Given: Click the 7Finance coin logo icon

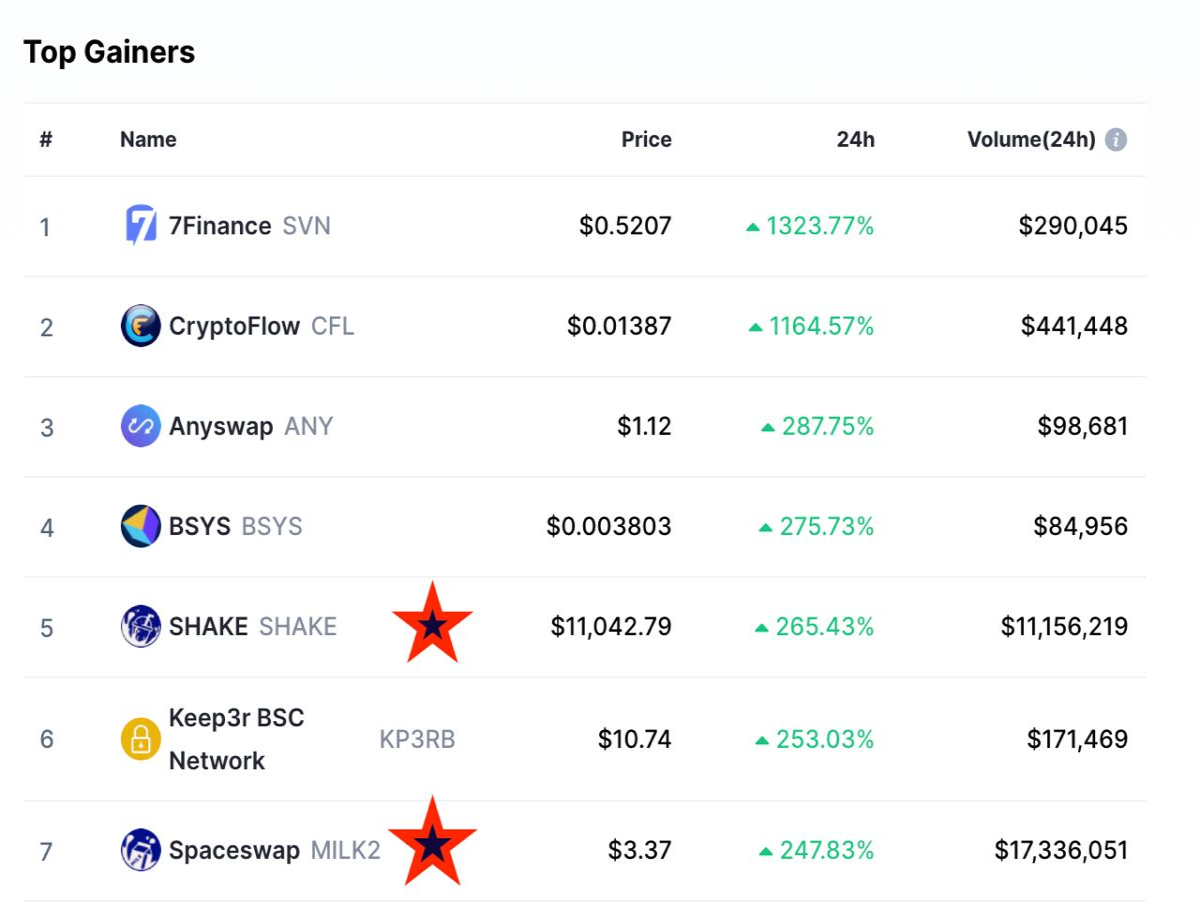Looking at the screenshot, I should [140, 226].
